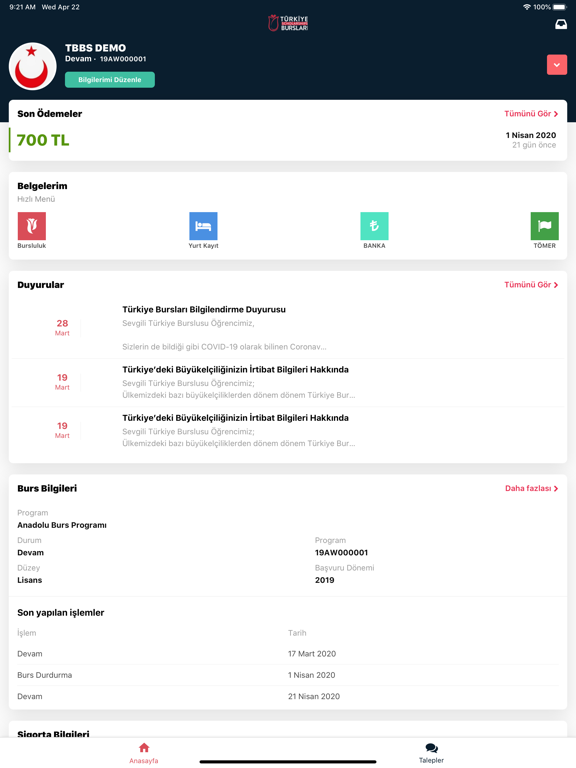Tap the Son yapılan işlemler heading

[61, 613]
